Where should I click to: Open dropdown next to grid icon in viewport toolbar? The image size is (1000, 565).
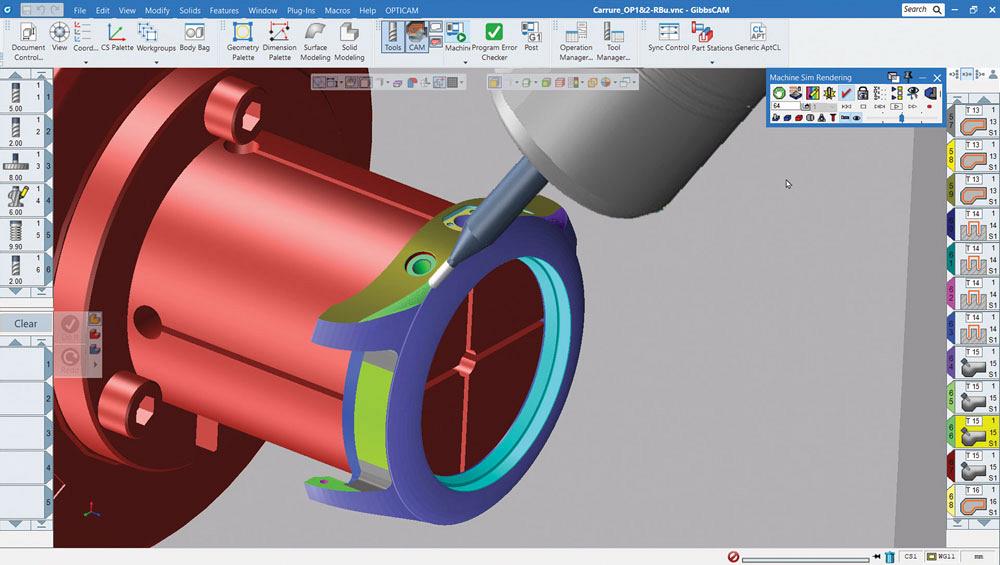pyautogui.click(x=462, y=82)
